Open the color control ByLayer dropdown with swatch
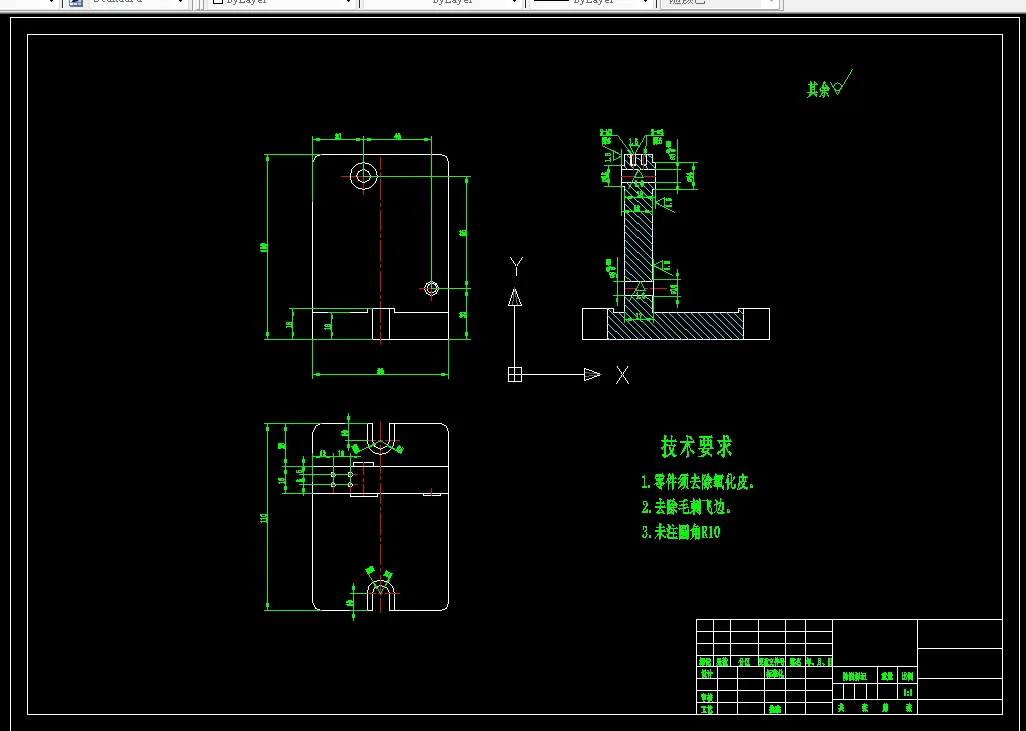 [281, 3]
